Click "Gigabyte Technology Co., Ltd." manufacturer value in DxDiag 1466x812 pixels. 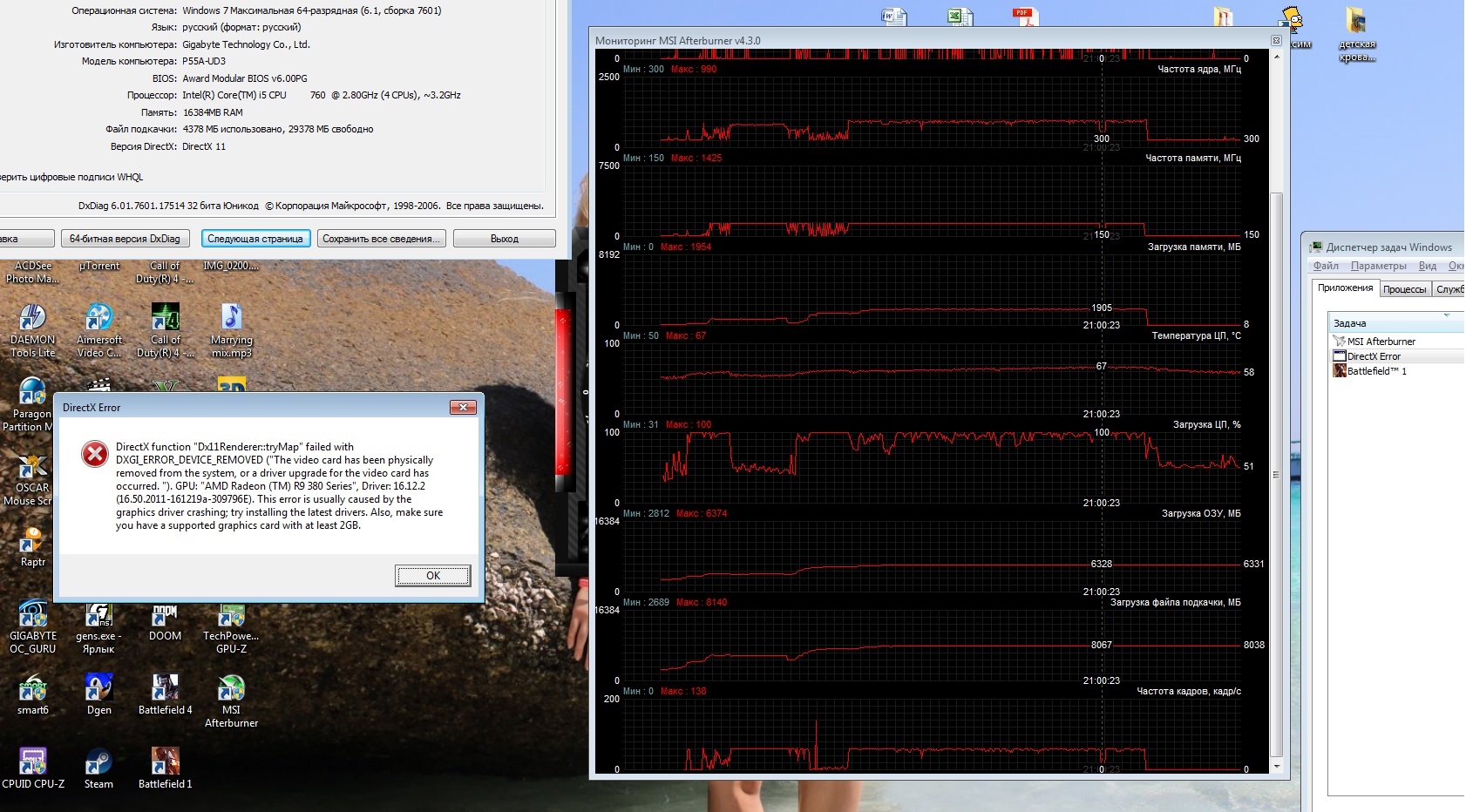(x=246, y=44)
